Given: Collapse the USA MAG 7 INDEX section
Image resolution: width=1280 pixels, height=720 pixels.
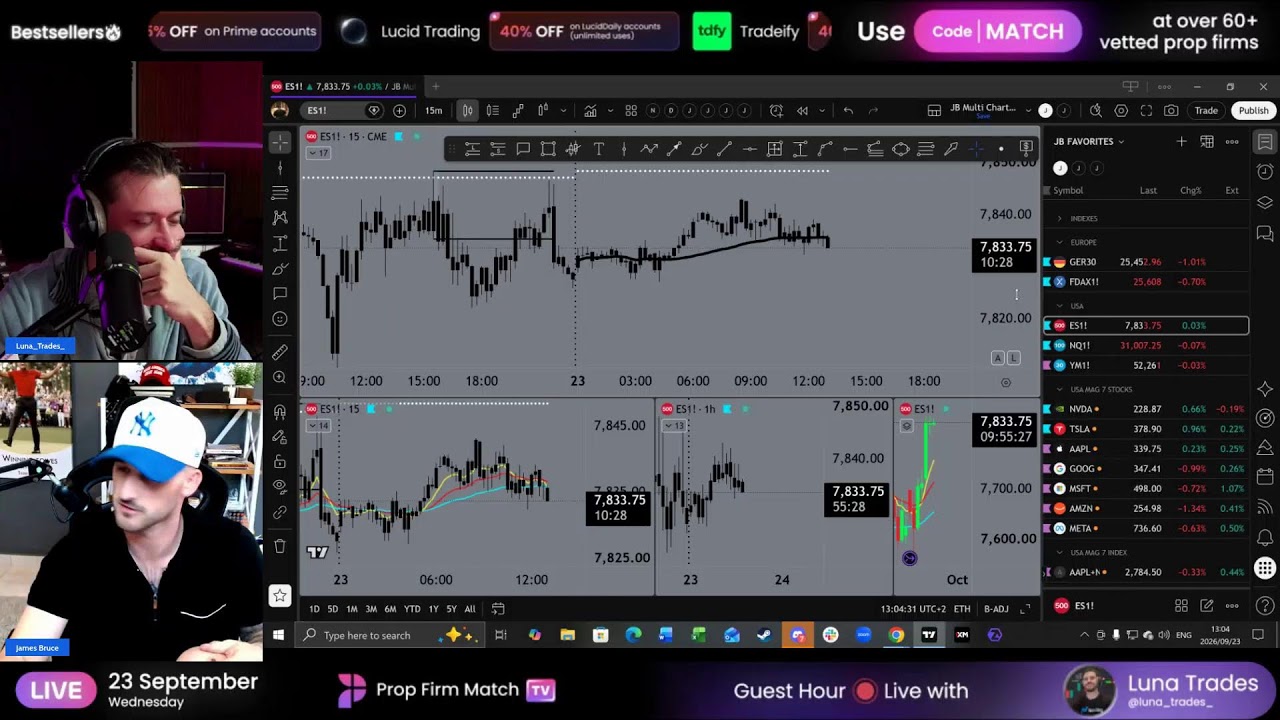Looking at the screenshot, I should 1059,552.
